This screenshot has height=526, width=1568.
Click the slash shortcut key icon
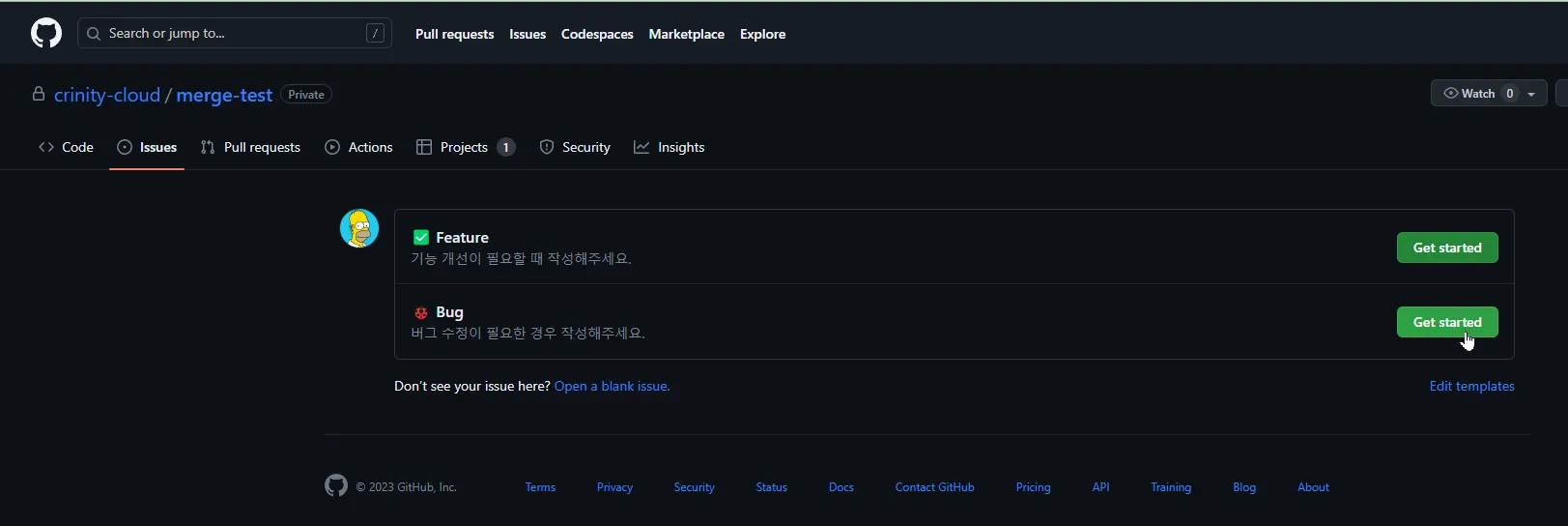[375, 33]
